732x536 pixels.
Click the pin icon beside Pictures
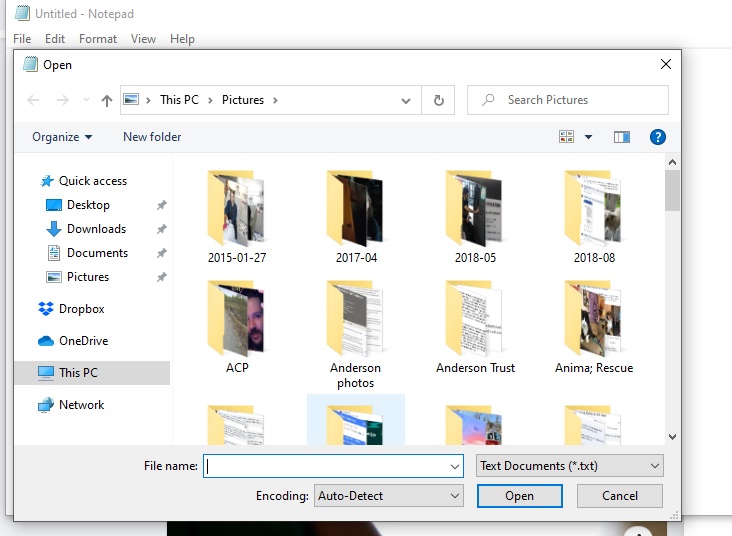(x=162, y=277)
